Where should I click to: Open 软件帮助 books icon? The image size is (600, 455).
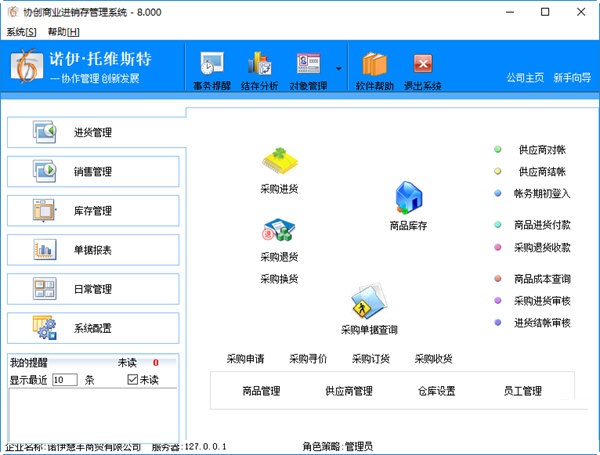(x=375, y=64)
